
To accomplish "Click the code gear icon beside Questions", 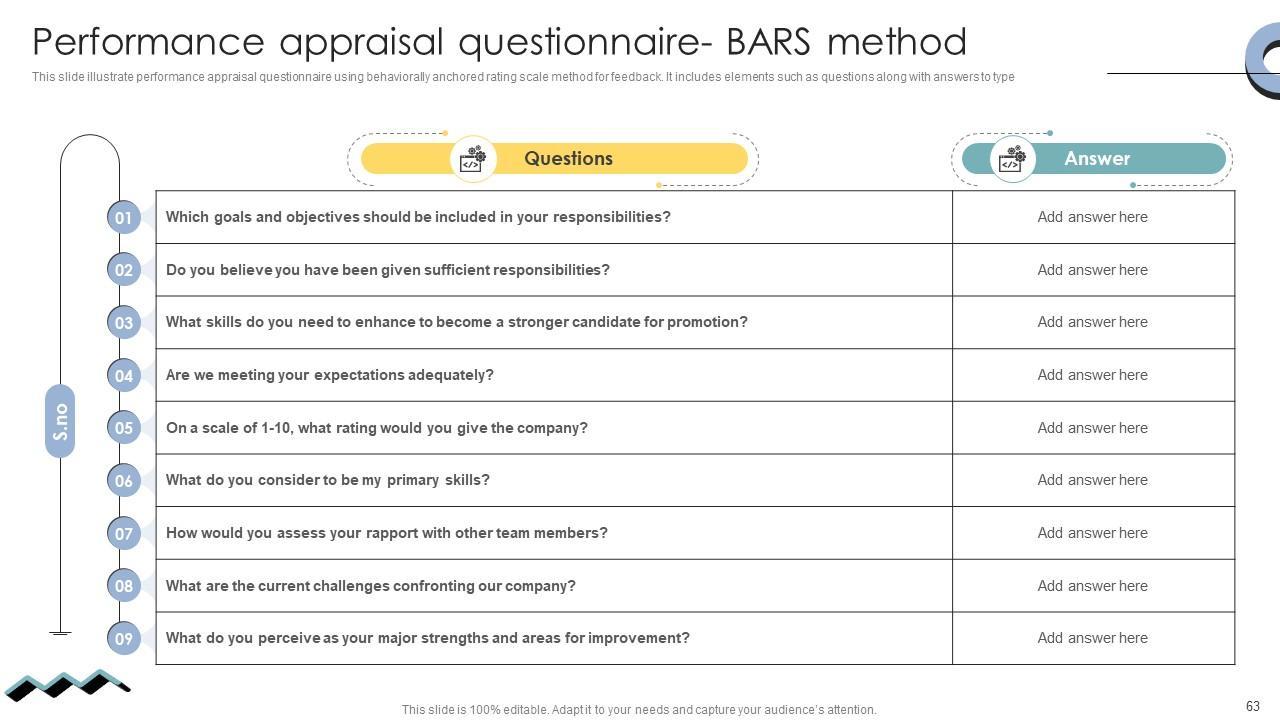I will coord(473,159).
